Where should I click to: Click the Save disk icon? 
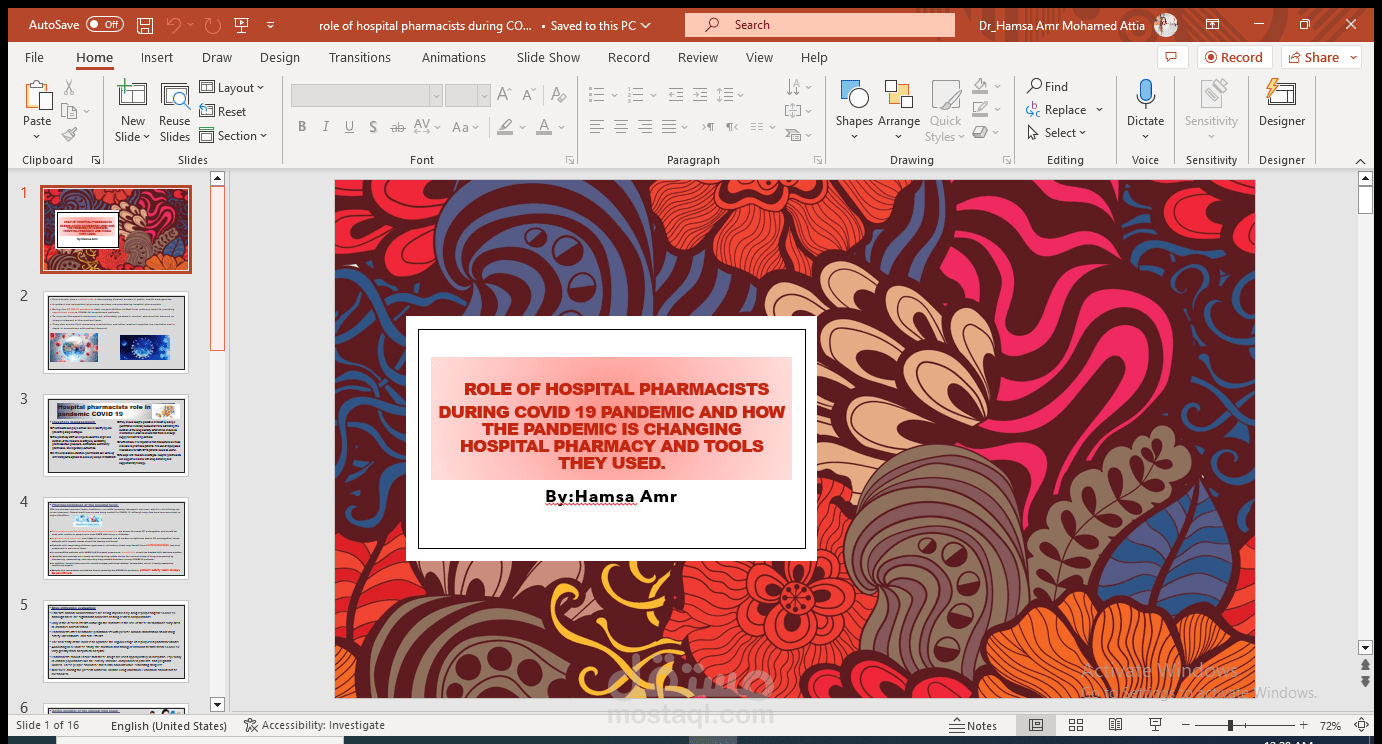point(145,25)
